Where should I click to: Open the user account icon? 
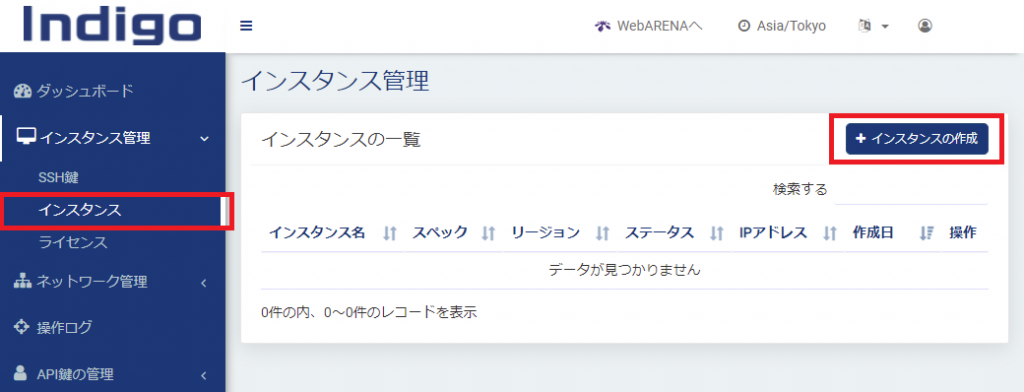(x=924, y=25)
